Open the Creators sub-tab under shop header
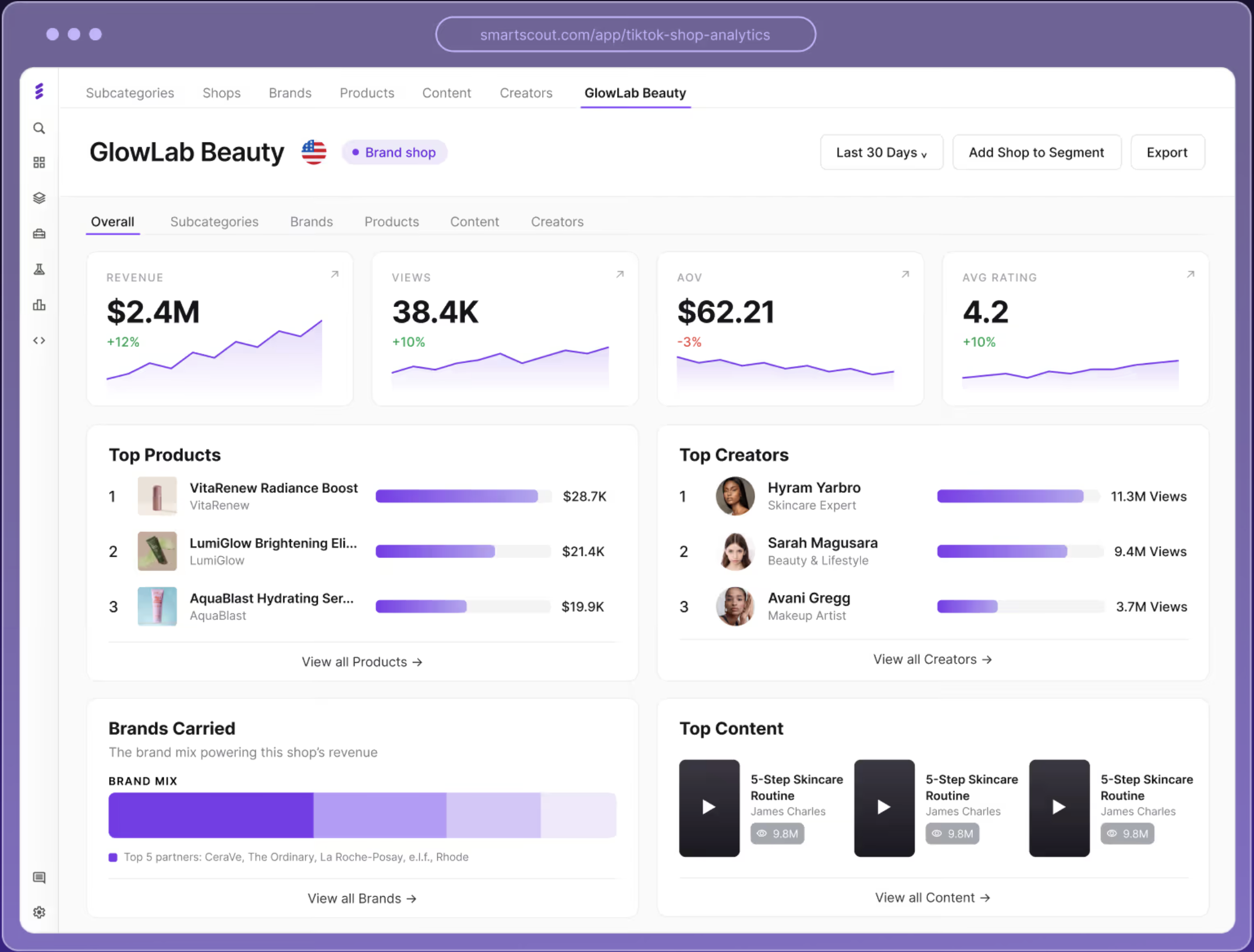This screenshot has width=1254, height=952. tap(557, 222)
